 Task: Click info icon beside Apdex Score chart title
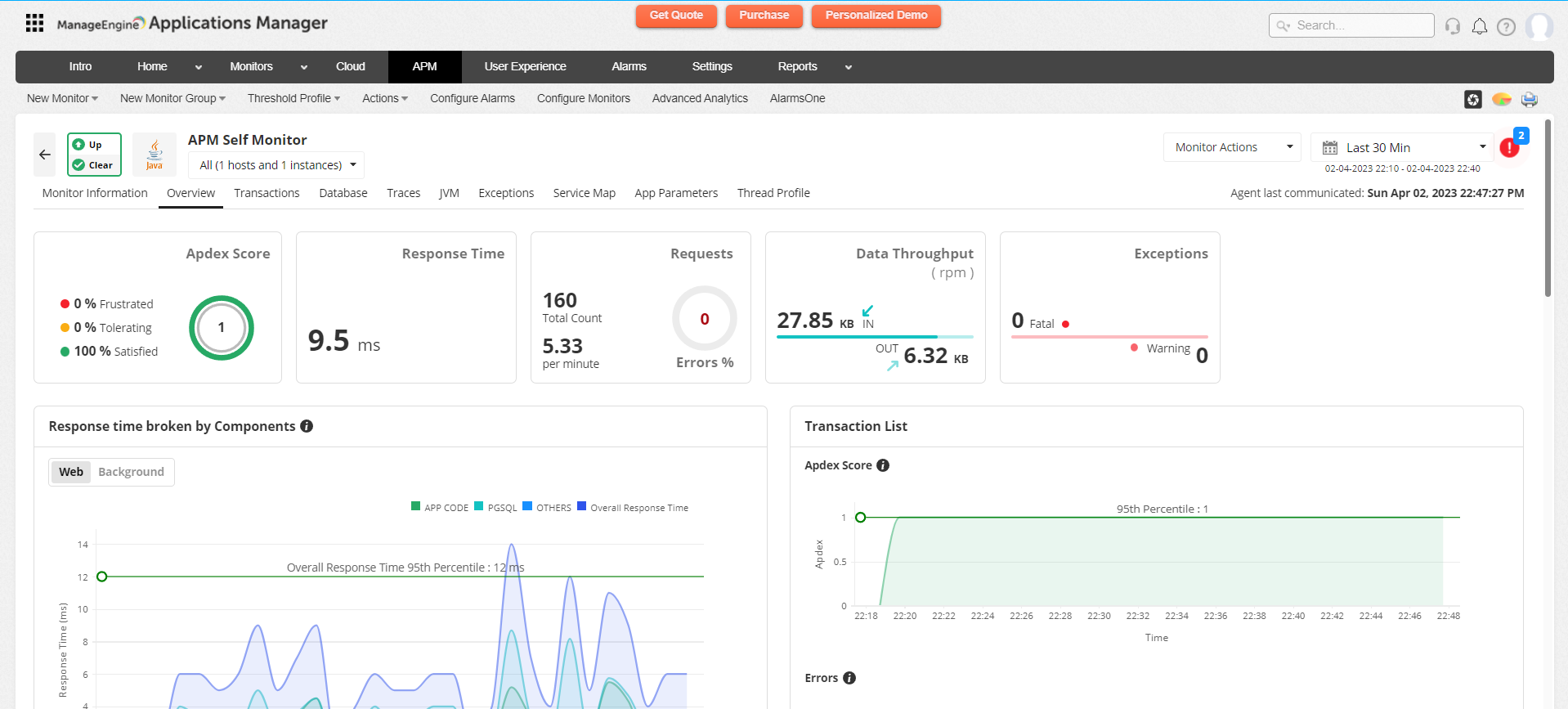tap(883, 465)
